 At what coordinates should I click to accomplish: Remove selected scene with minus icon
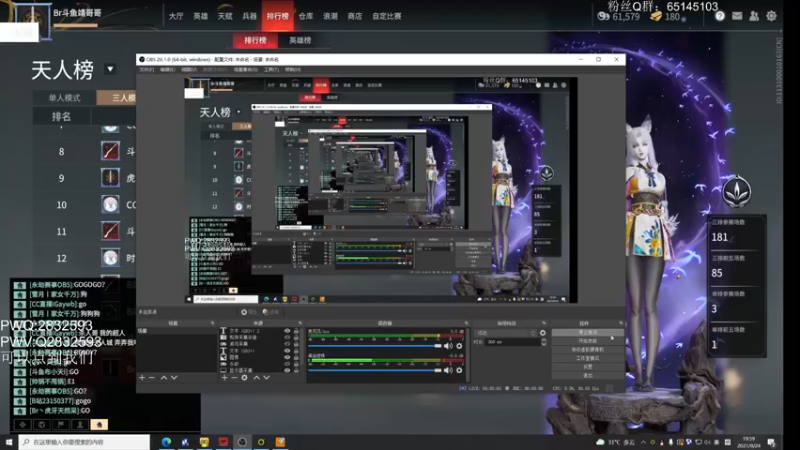(x=152, y=378)
